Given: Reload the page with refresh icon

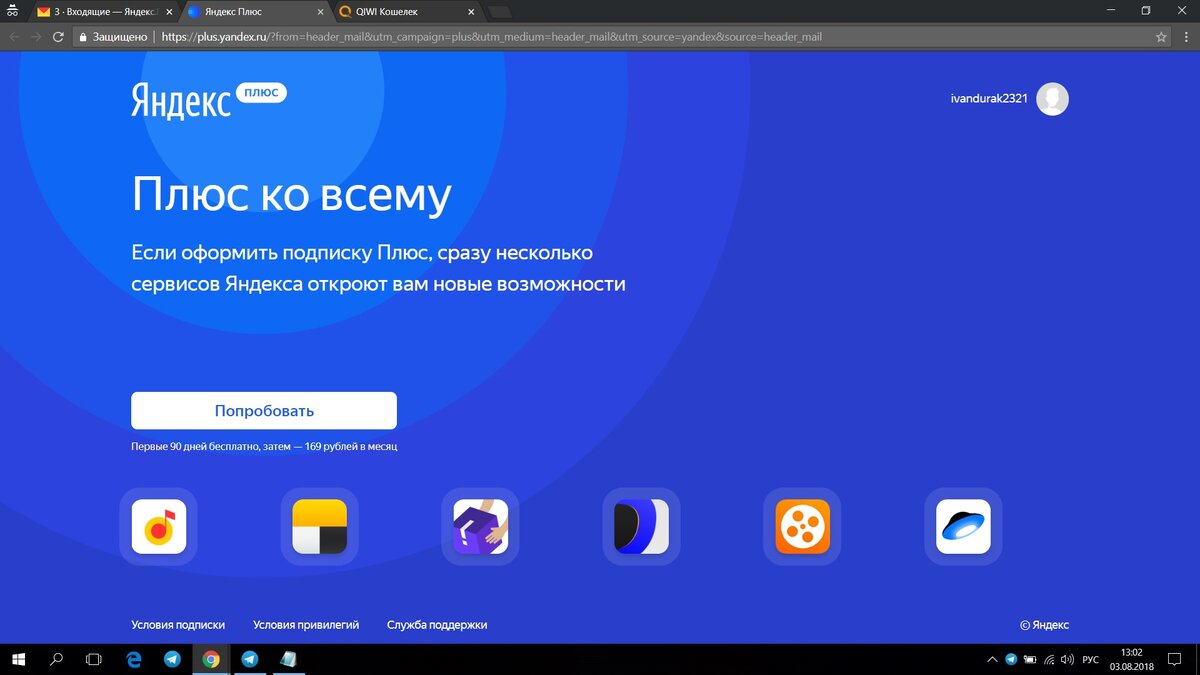Looking at the screenshot, I should [59, 37].
